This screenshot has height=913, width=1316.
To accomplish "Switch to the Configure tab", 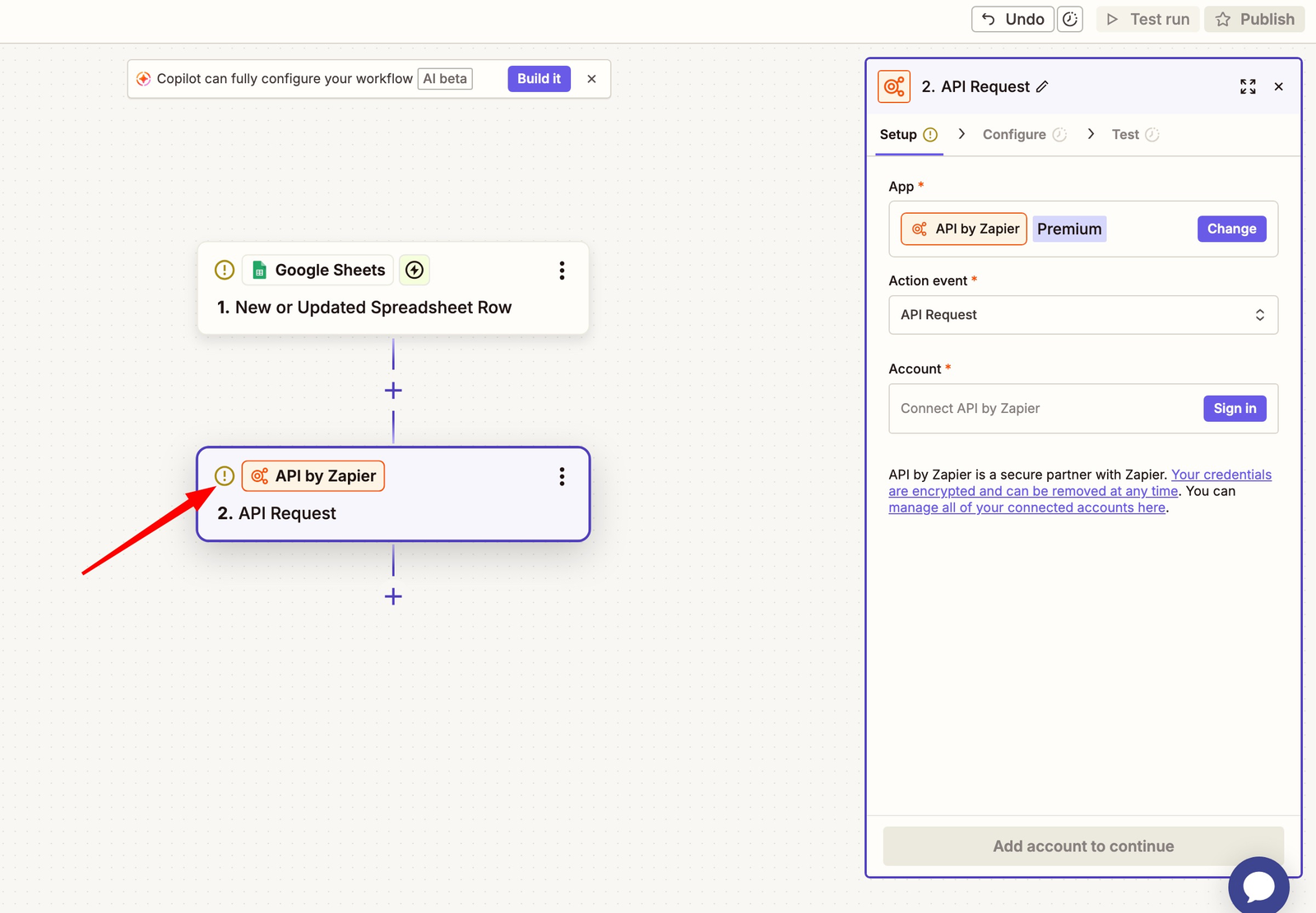I will [1024, 135].
